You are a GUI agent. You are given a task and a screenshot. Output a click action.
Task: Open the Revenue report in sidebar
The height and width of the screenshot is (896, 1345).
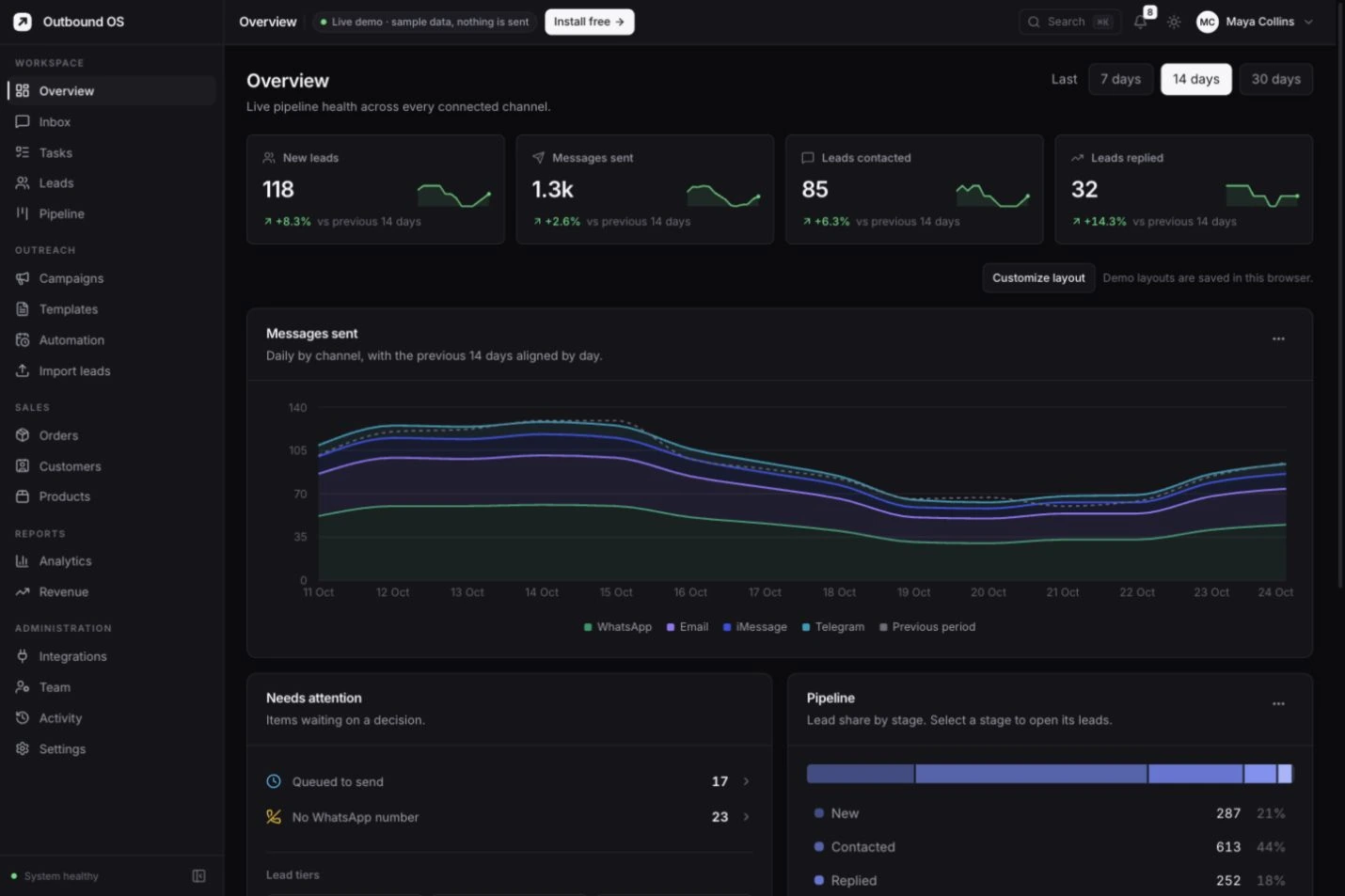(112, 592)
